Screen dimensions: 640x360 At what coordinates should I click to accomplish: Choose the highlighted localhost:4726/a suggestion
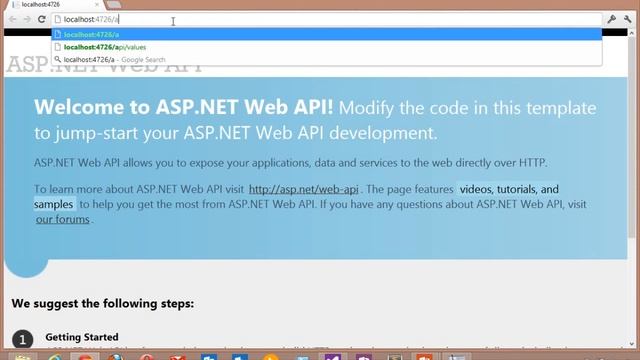(x=327, y=34)
